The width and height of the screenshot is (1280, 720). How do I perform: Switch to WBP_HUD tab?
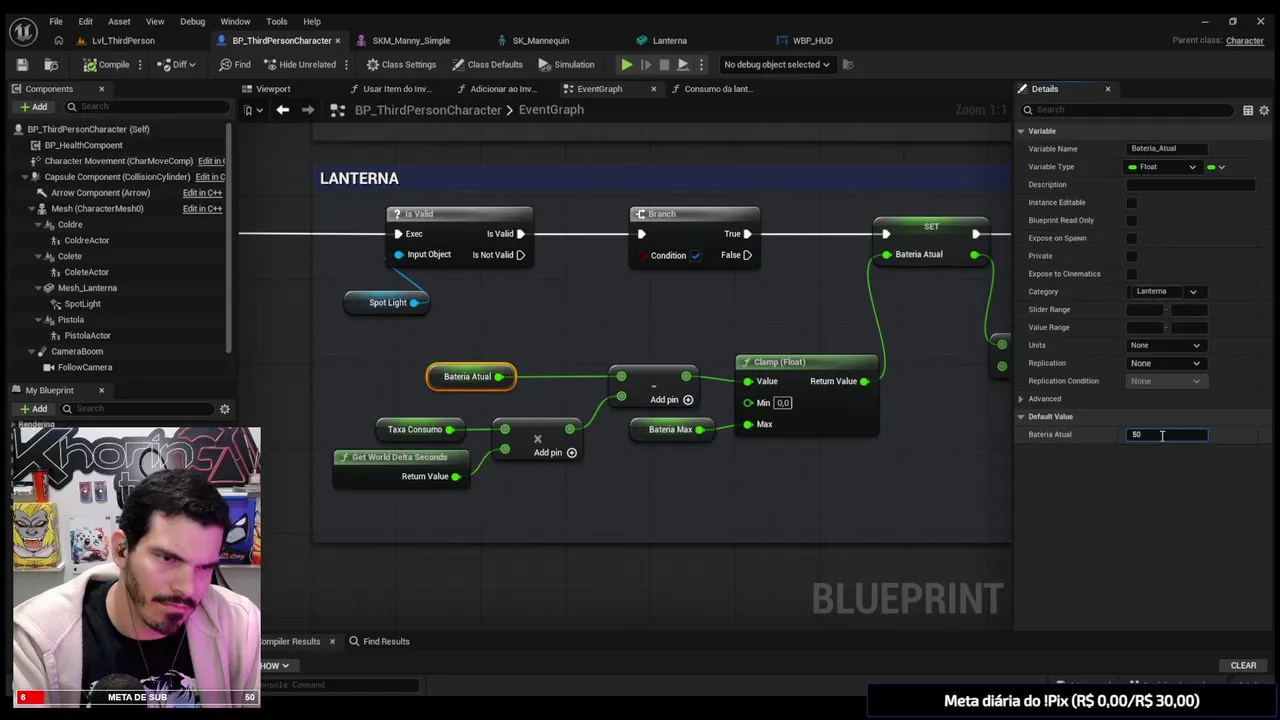point(812,41)
